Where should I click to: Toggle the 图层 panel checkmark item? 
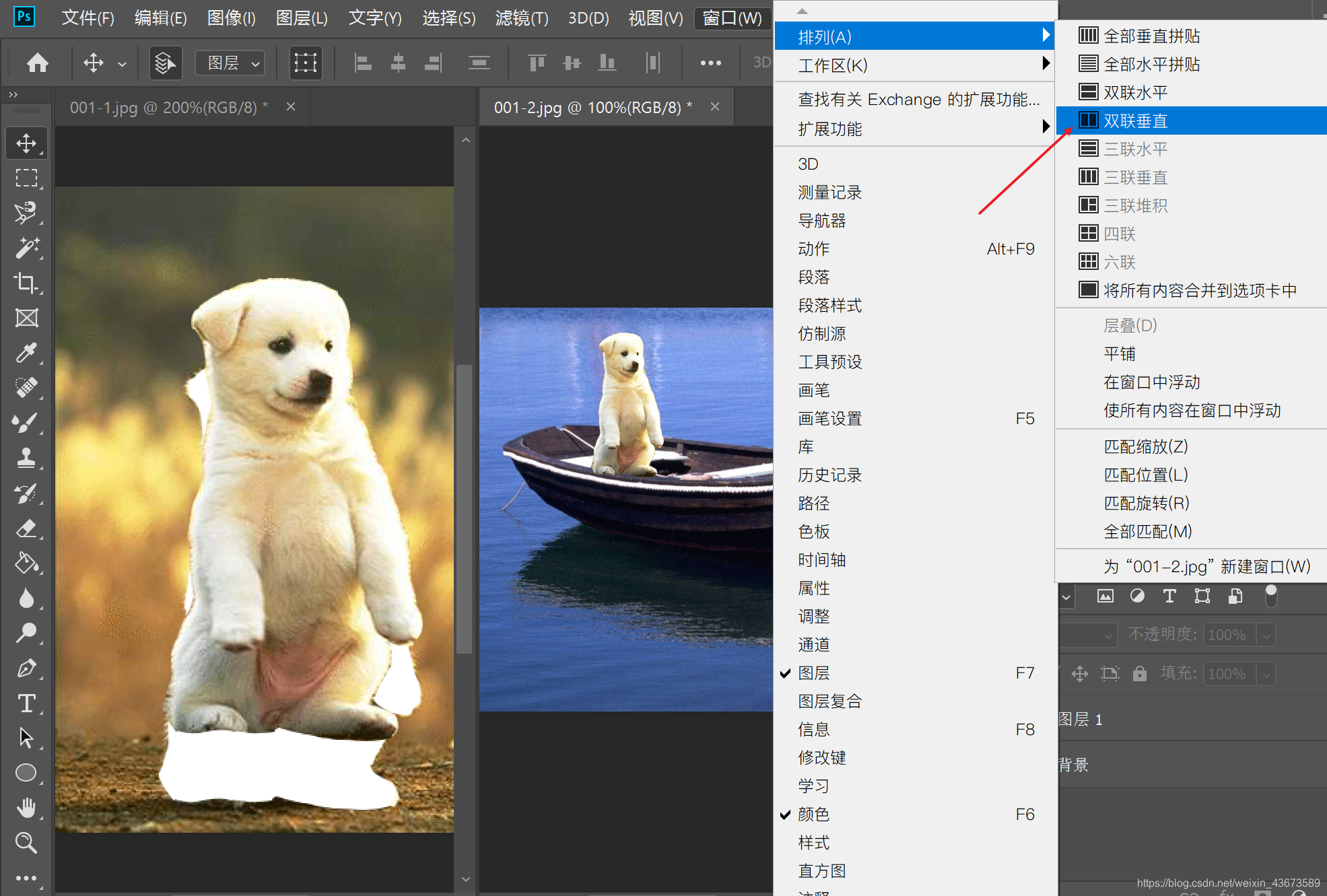813,673
